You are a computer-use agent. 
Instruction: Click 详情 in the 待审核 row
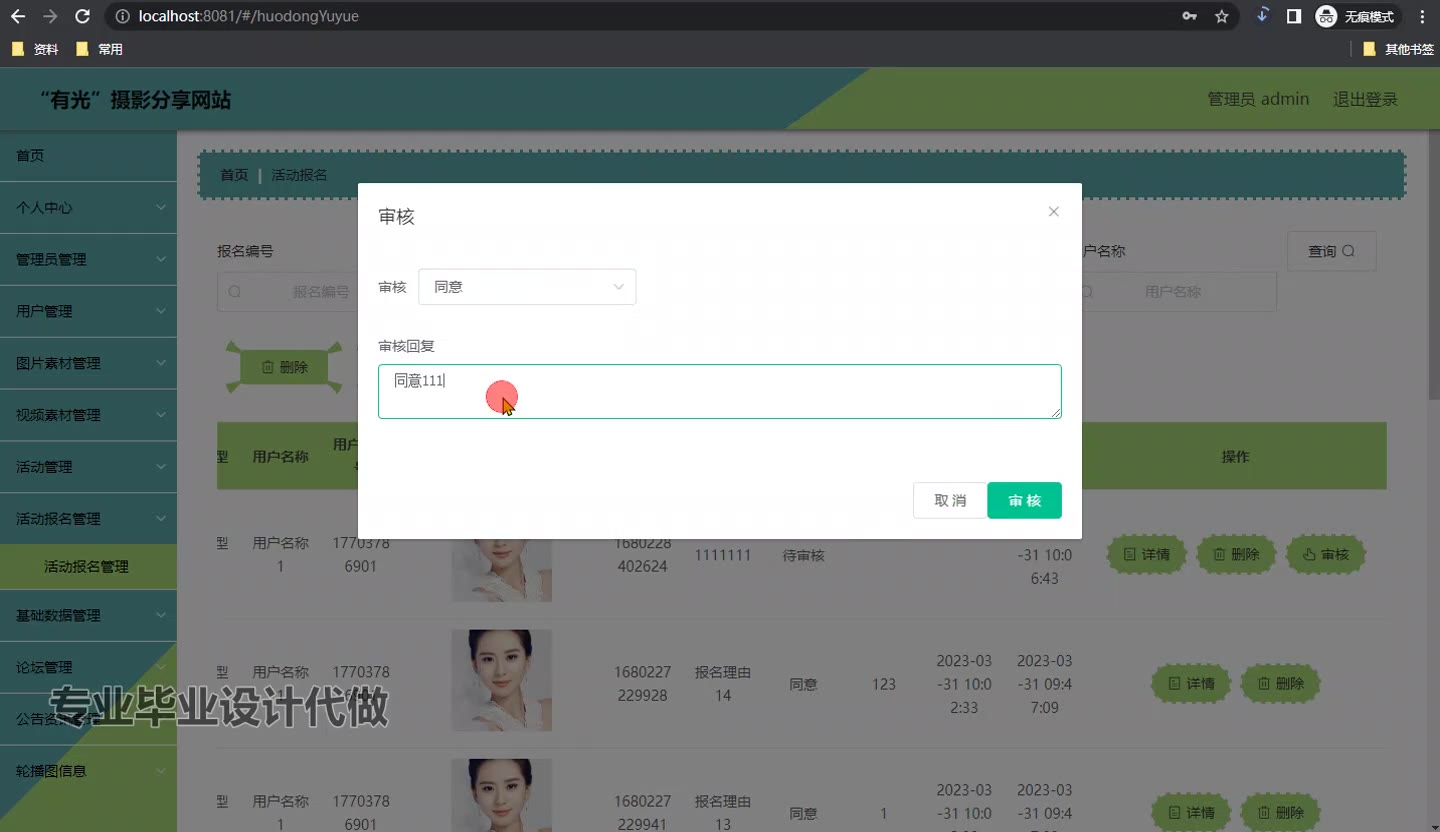pos(1146,554)
